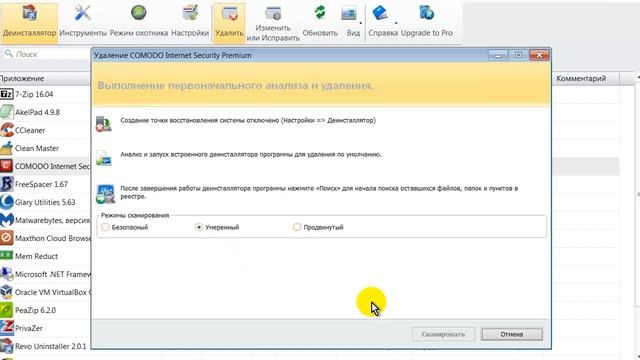This screenshot has width=640, height=360.
Task: Open the Инструменты toolbar button
Action: coord(83,22)
